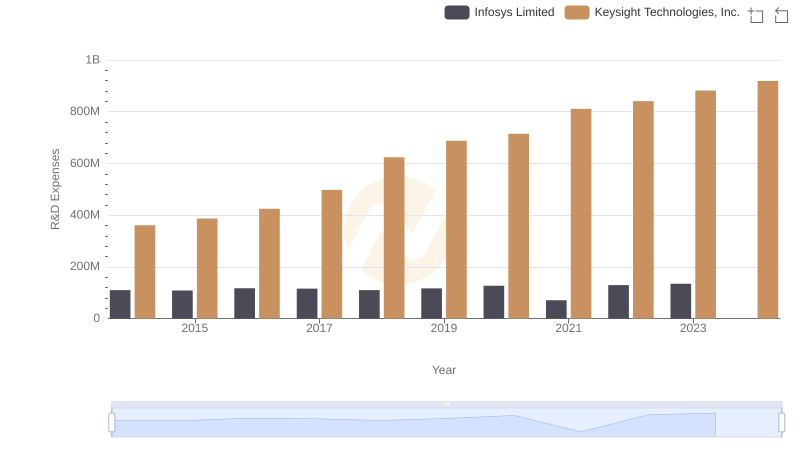Screen dimensions: 800x461
Task: Click the tallest Keysight bar for 2024
Action: point(767,200)
